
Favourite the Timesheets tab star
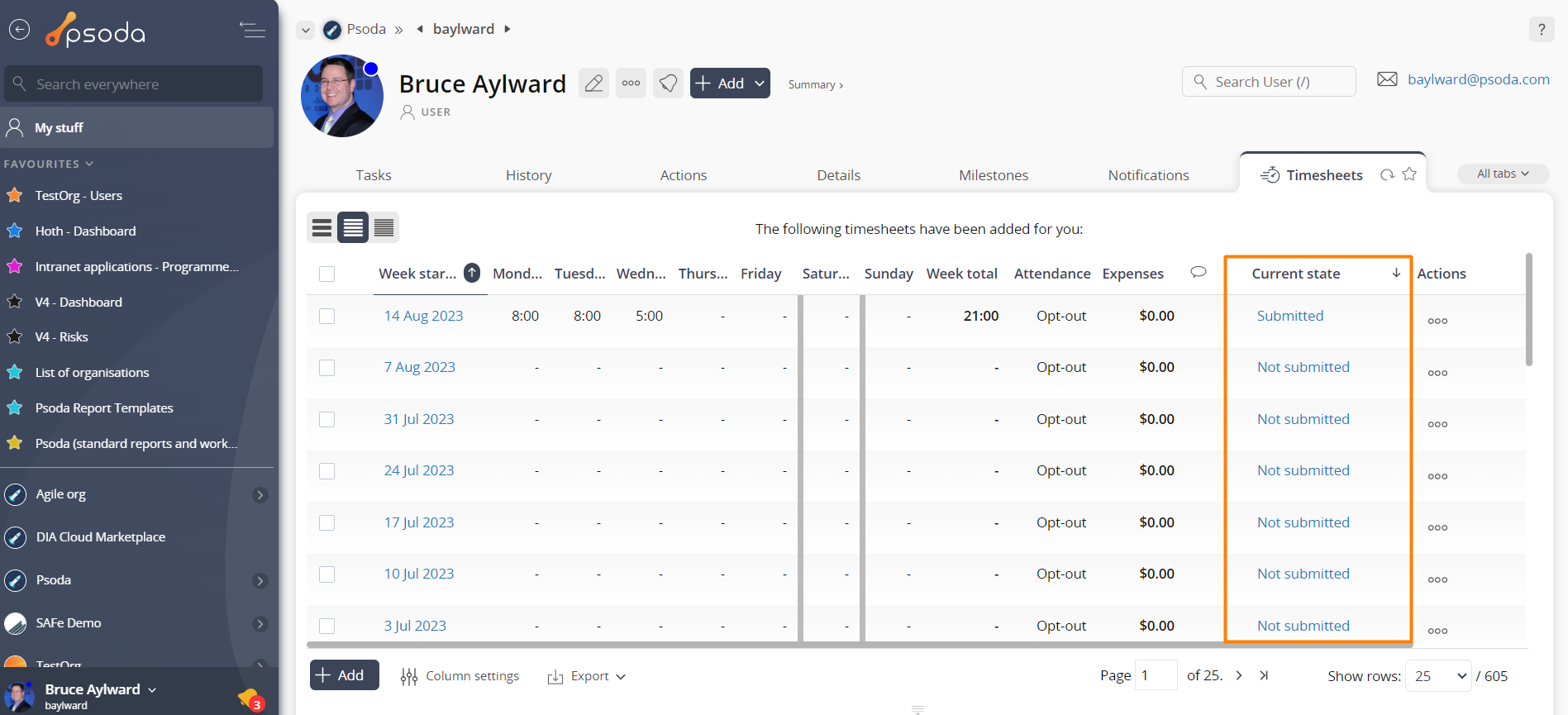(1410, 174)
